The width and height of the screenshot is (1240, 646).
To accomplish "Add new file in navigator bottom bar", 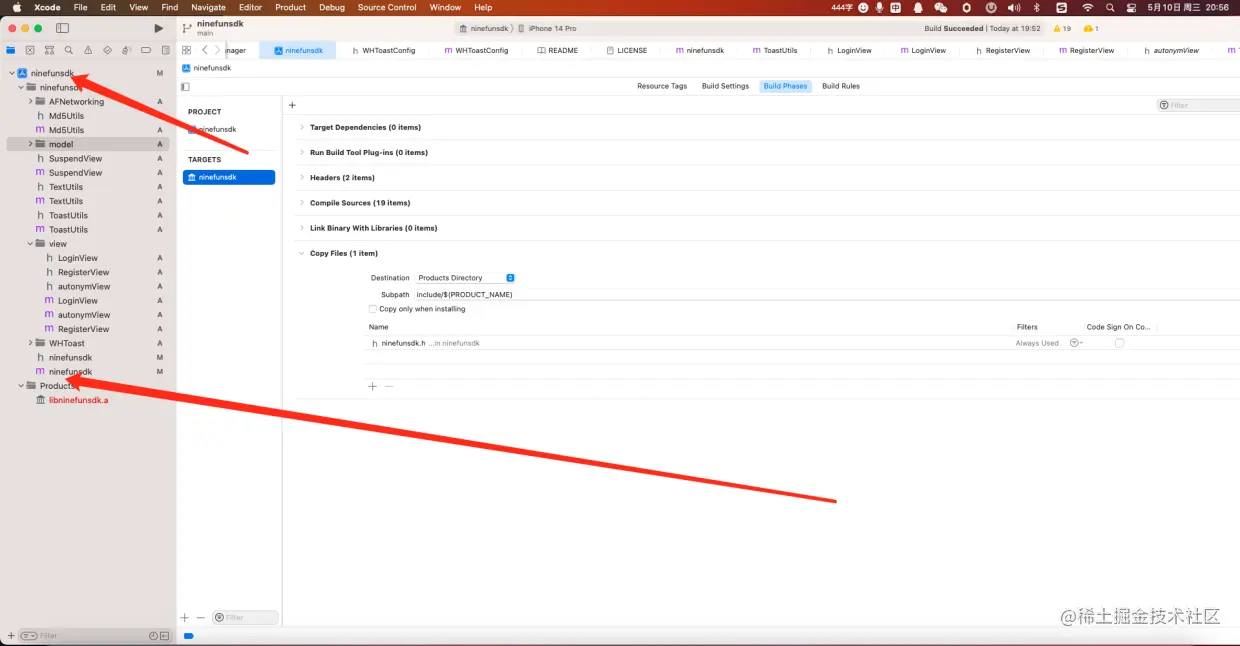I will 11,636.
